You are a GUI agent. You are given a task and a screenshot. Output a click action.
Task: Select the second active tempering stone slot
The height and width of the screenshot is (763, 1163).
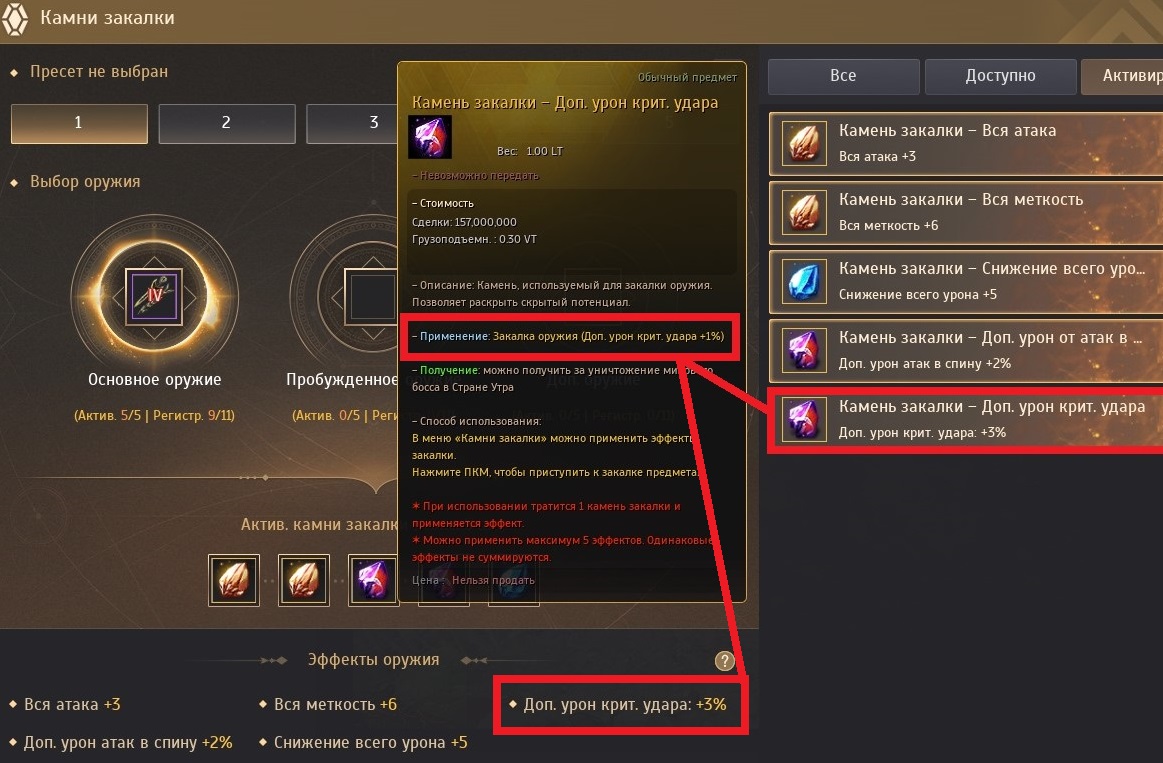pyautogui.click(x=303, y=580)
